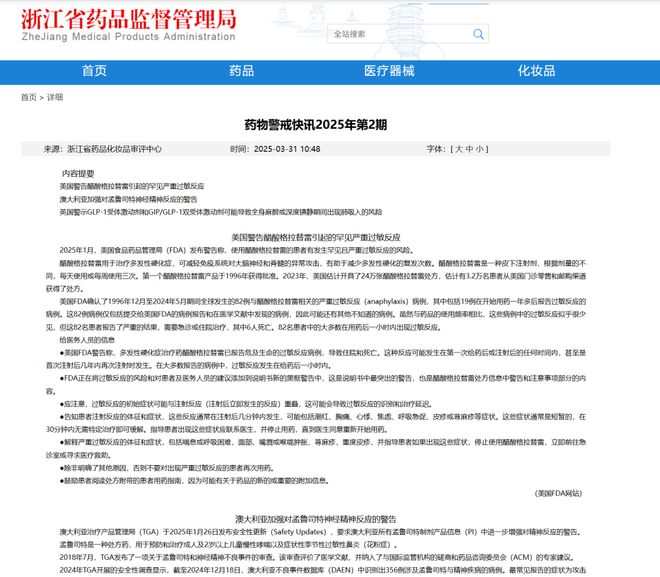Click the 内容提要 heading
660x577 pixels.
pos(78,173)
